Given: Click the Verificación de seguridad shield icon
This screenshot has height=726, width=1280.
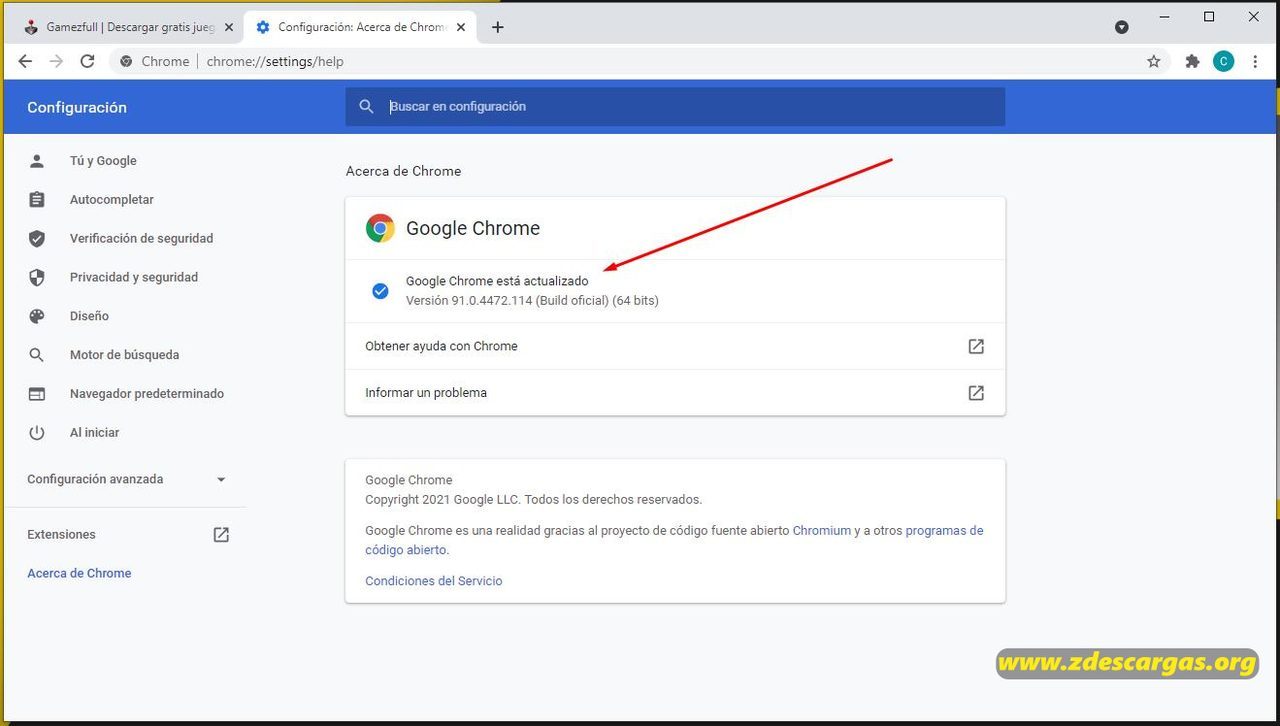Looking at the screenshot, I should 37,238.
